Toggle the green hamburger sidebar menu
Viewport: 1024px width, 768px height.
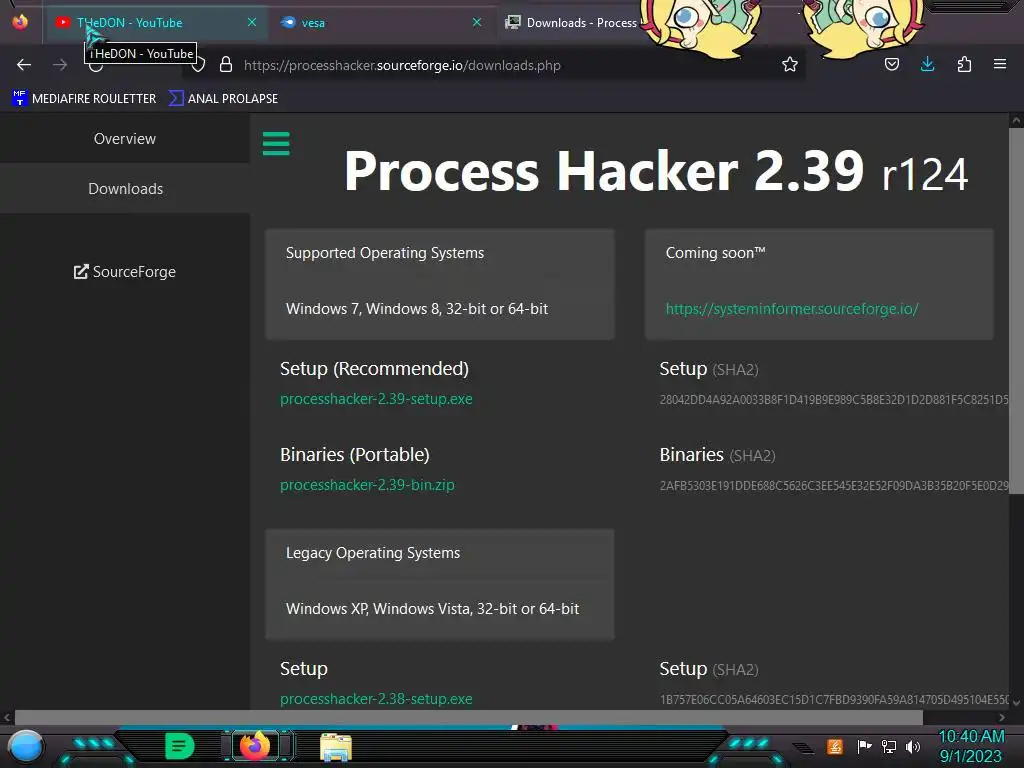(276, 144)
